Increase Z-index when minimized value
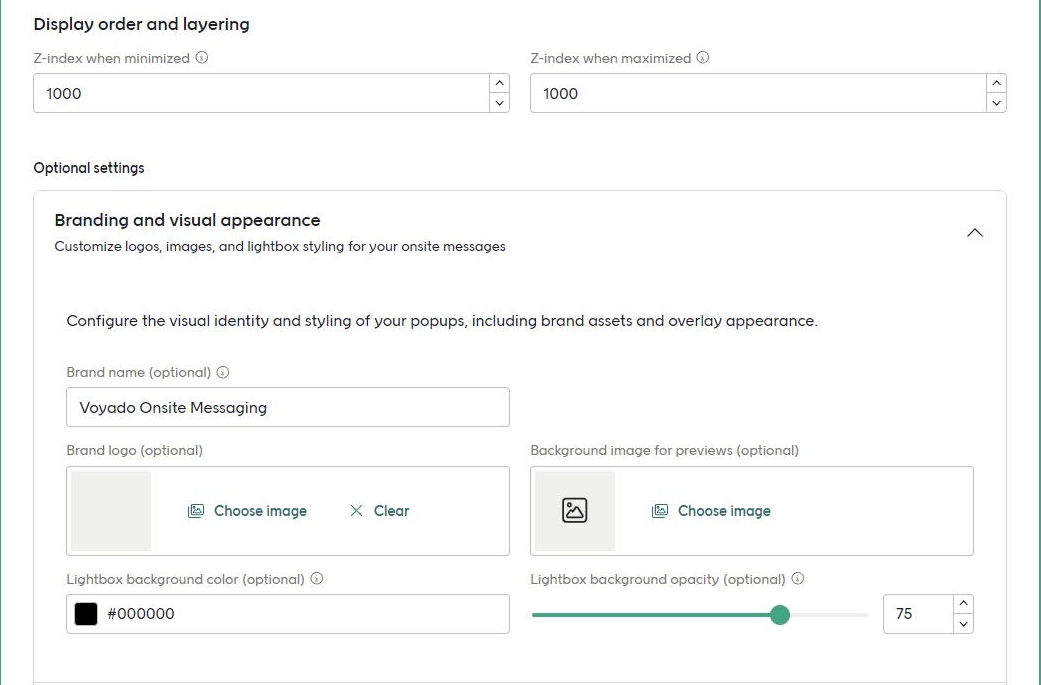1041x685 pixels. click(x=499, y=83)
